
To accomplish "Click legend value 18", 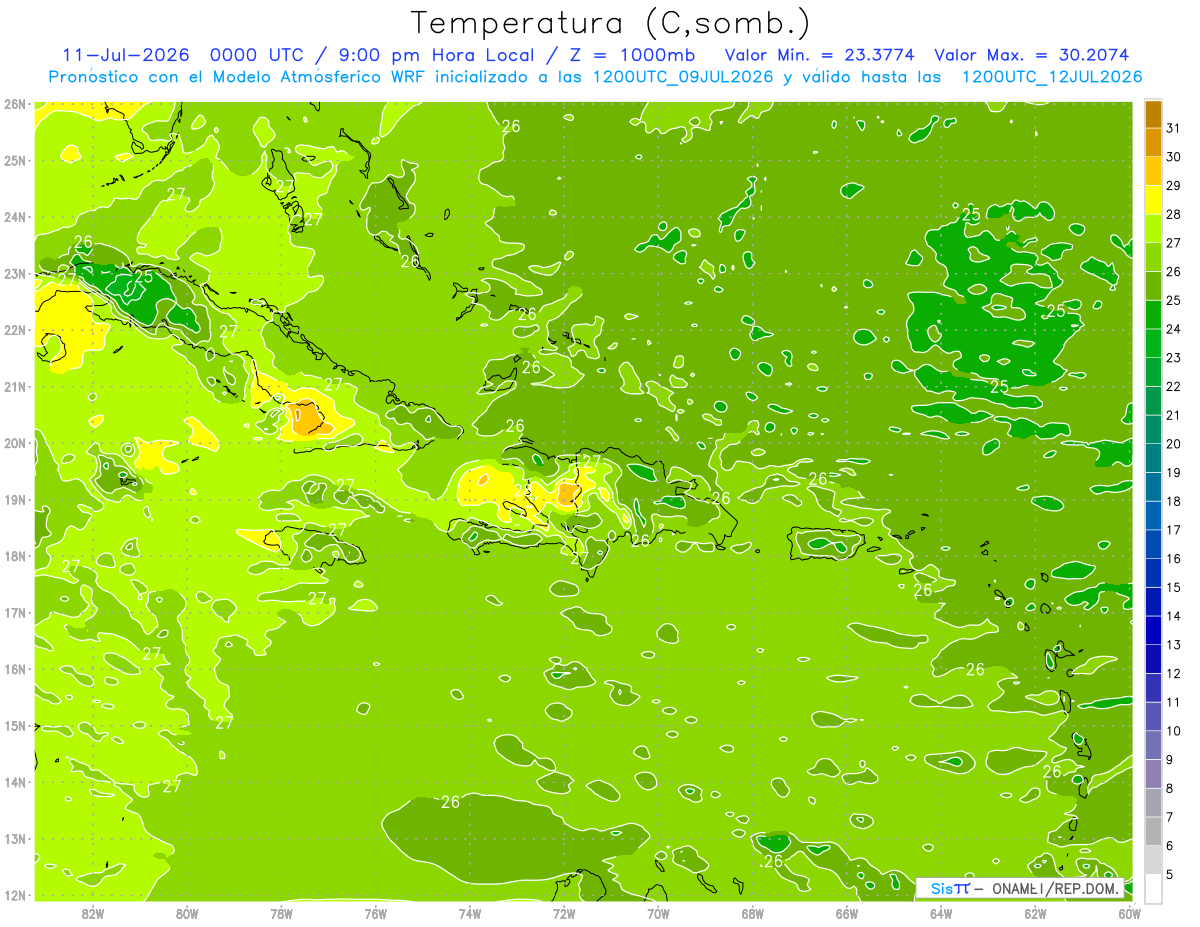I will [x=1173, y=501].
